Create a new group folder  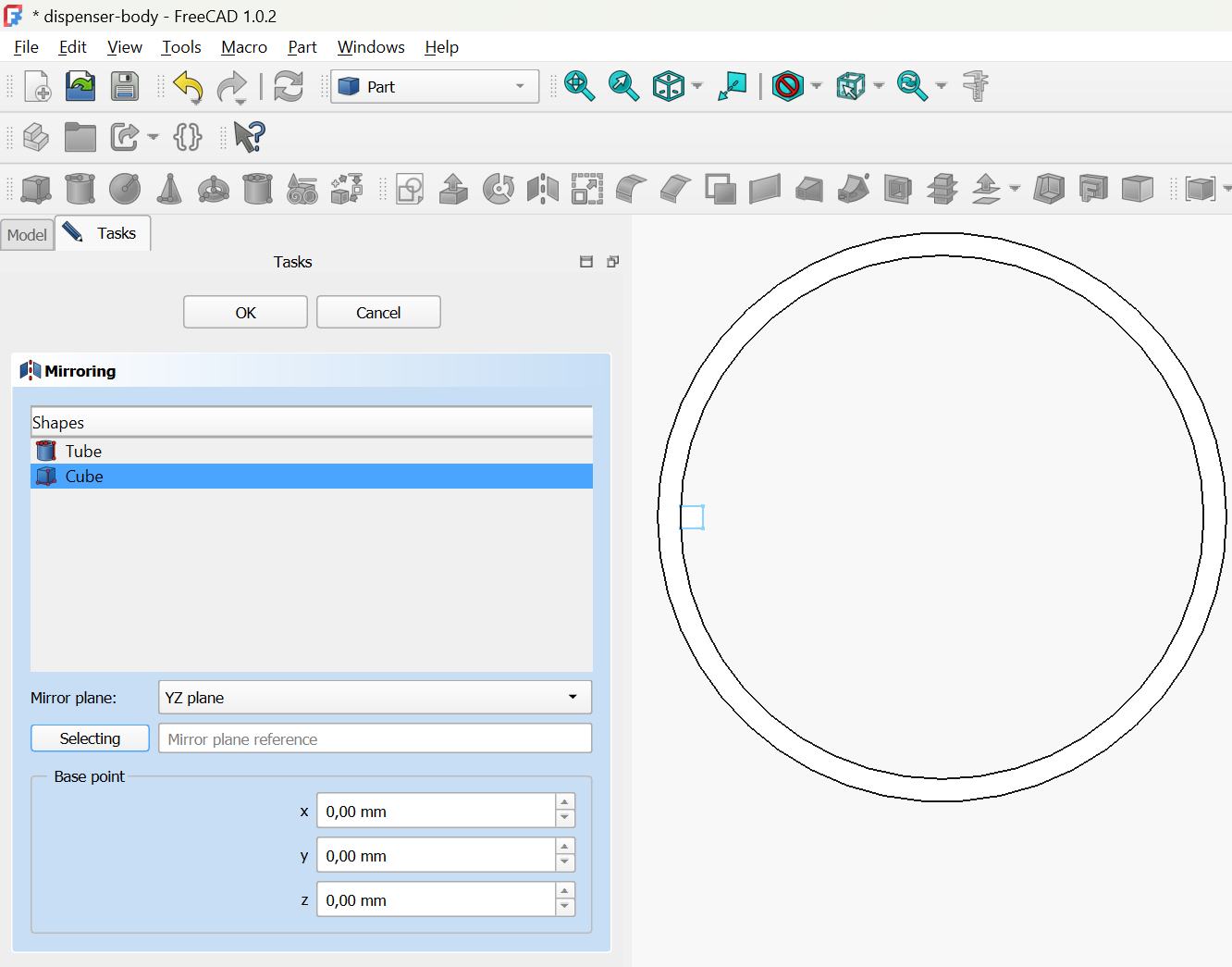tap(80, 137)
